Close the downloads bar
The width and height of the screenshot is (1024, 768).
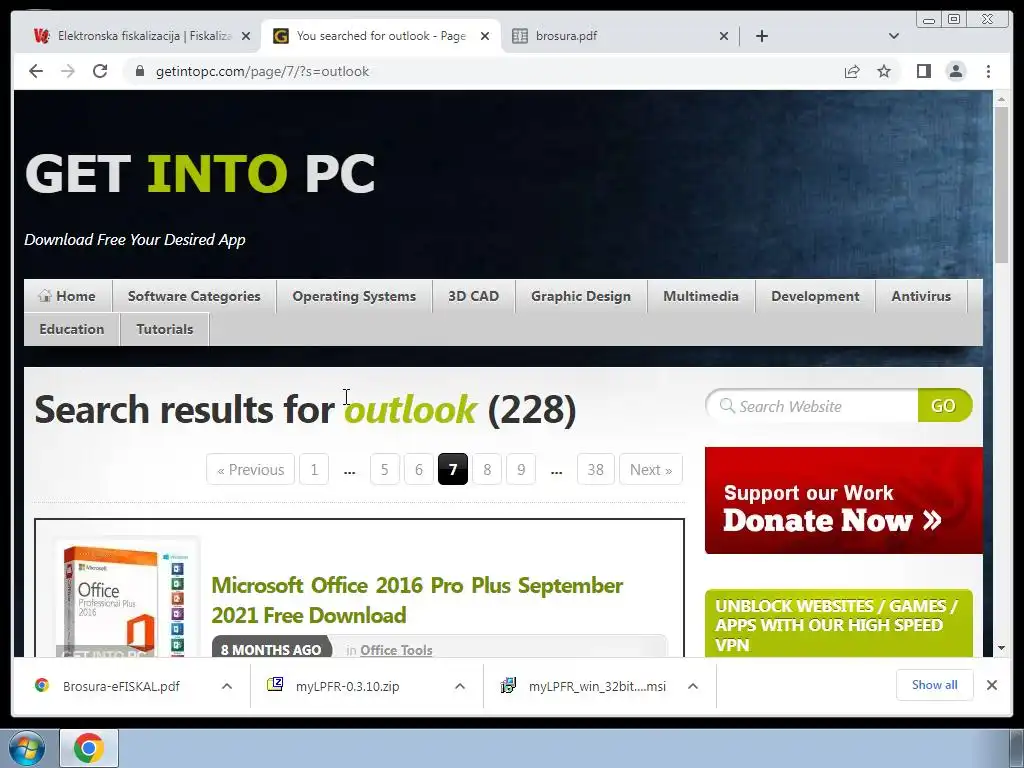[x=991, y=684]
